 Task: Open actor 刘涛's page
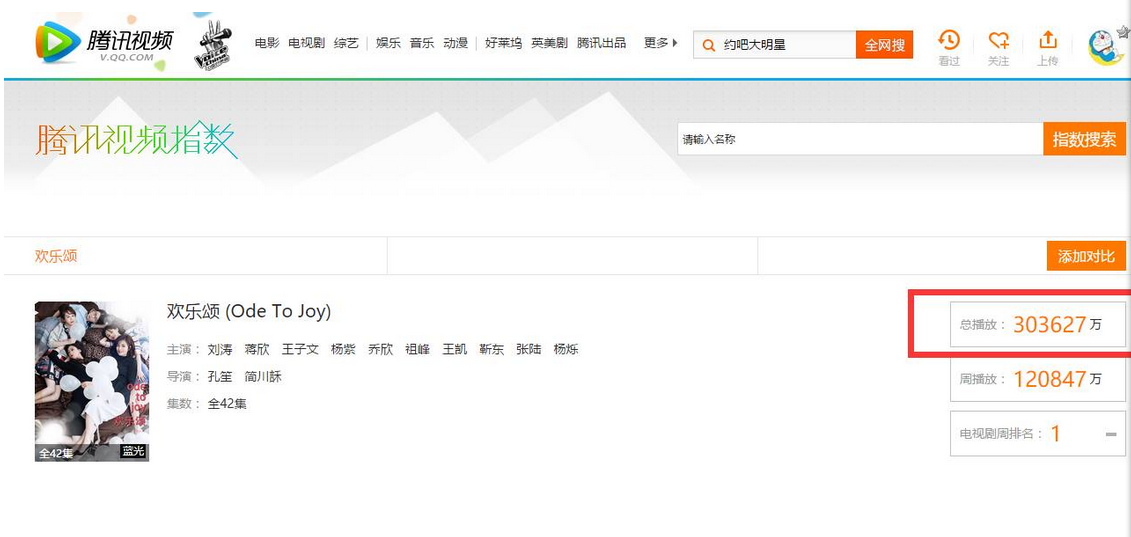tap(220, 350)
